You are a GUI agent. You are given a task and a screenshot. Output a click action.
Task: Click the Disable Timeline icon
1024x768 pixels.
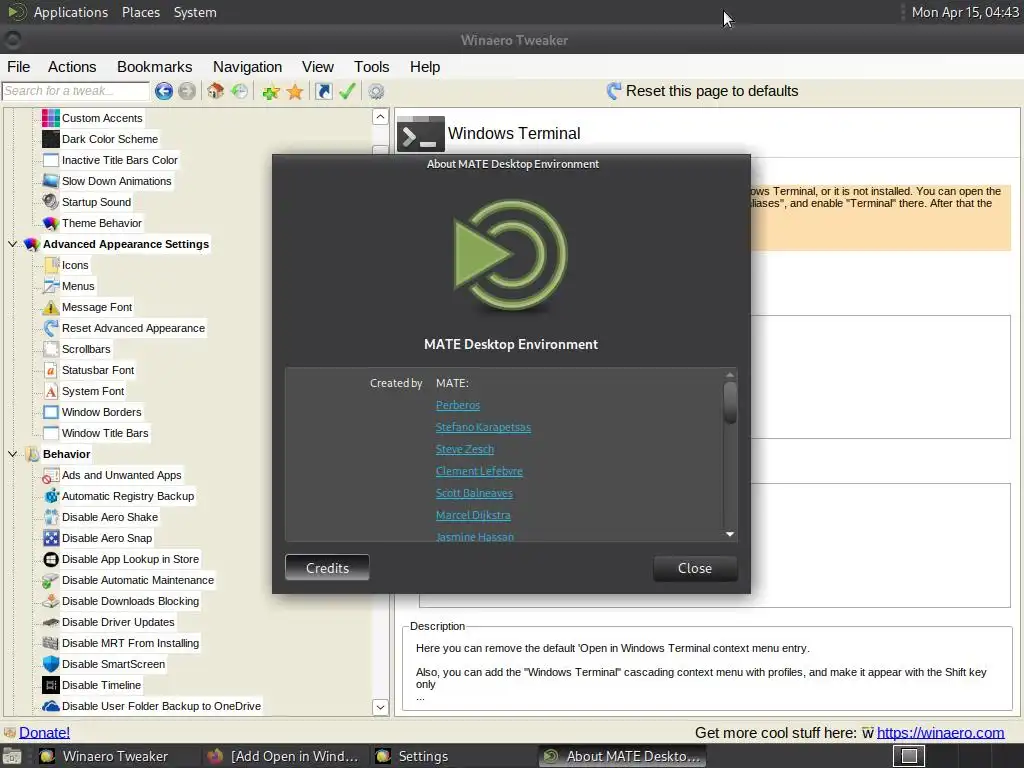(50, 685)
